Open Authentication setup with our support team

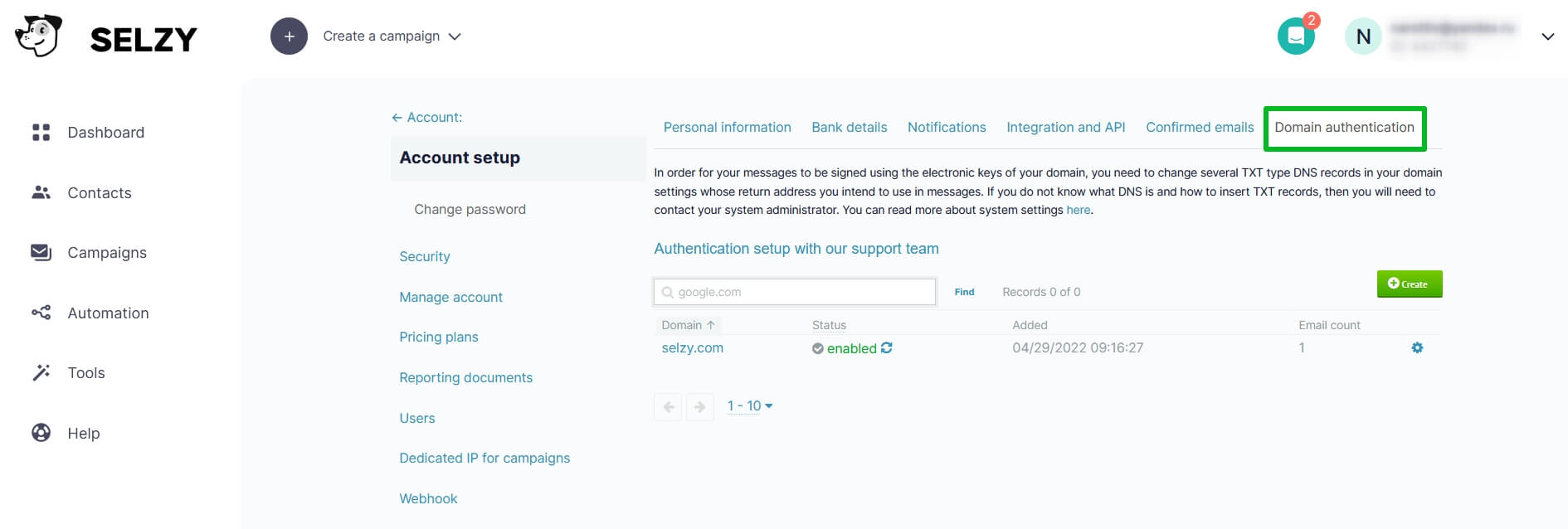point(796,249)
